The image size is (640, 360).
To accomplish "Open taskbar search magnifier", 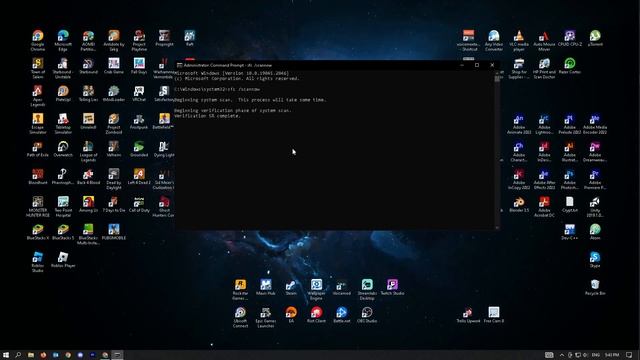I will [x=18, y=355].
